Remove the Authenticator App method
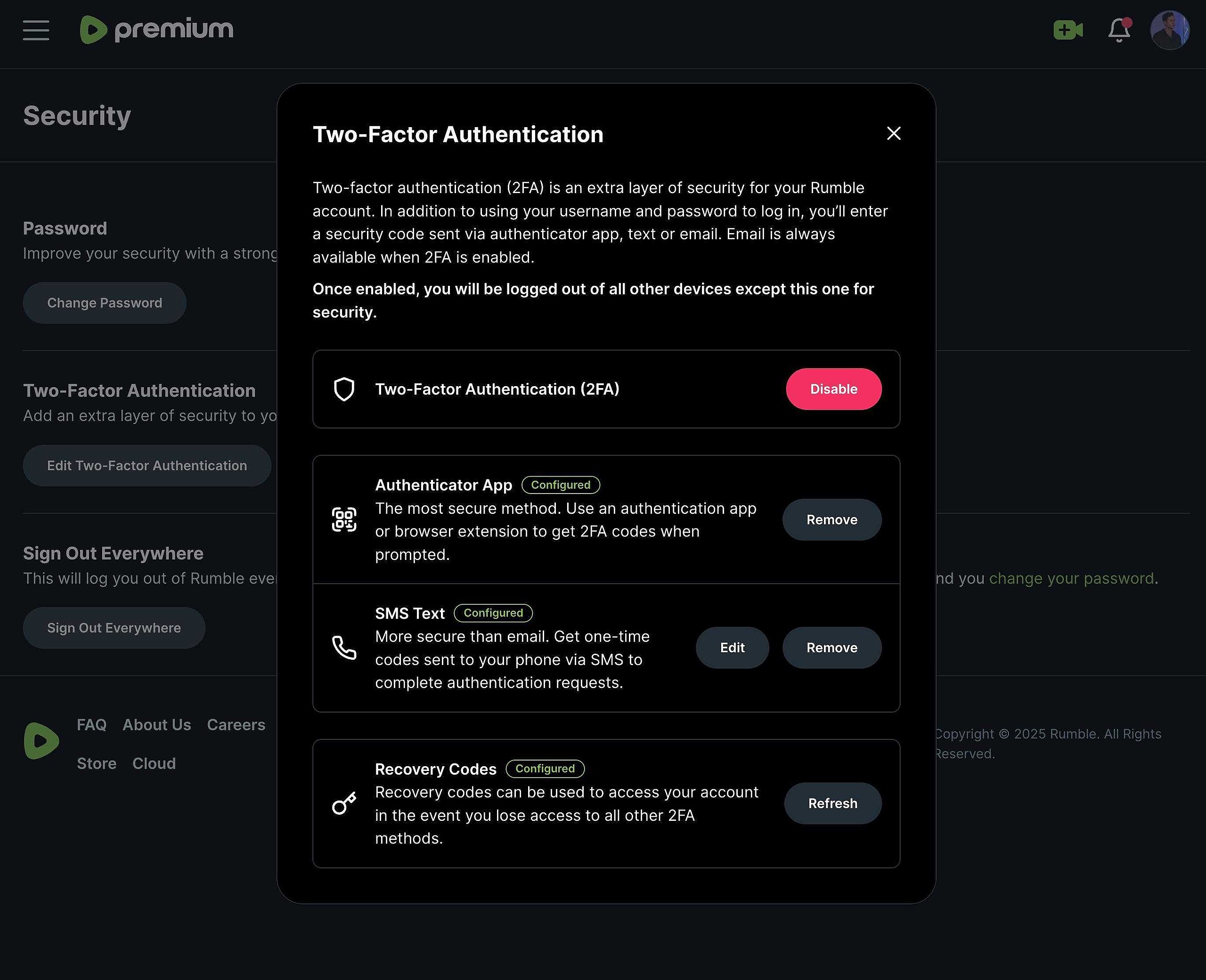Screen dimensions: 1206x980 (831, 520)
